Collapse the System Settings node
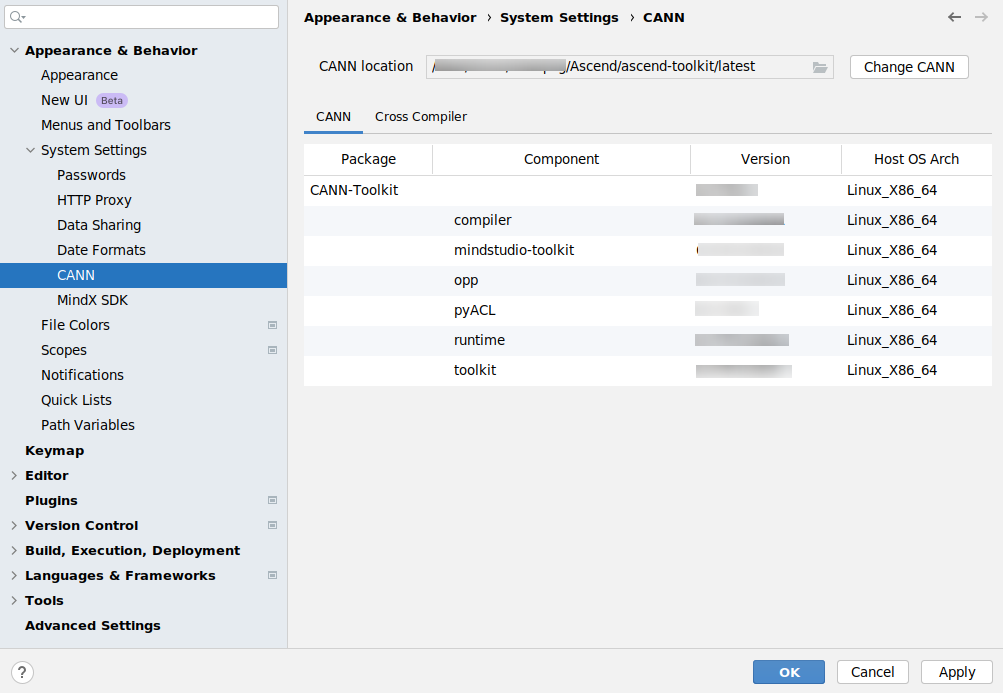 pyautogui.click(x=30, y=150)
